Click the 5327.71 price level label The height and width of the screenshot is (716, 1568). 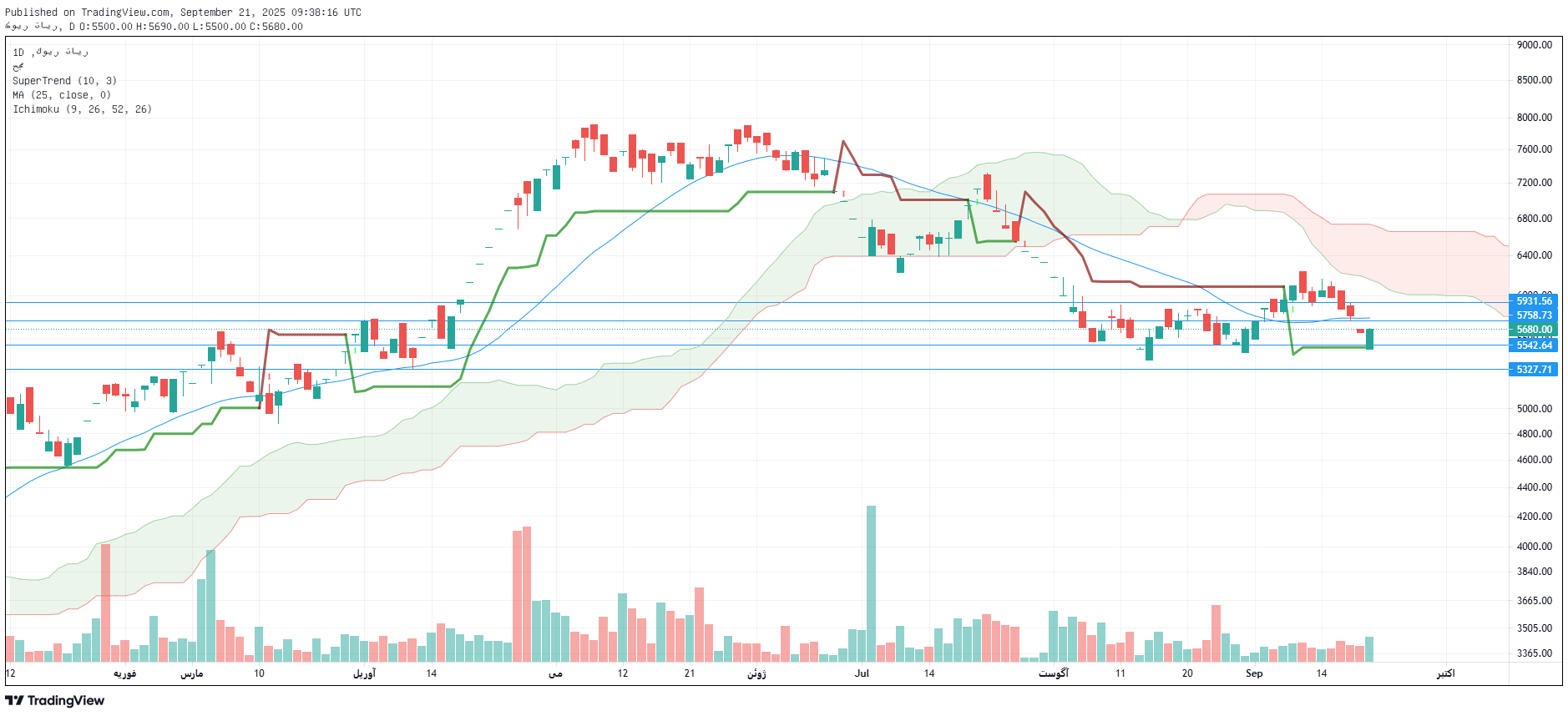pos(1533,370)
